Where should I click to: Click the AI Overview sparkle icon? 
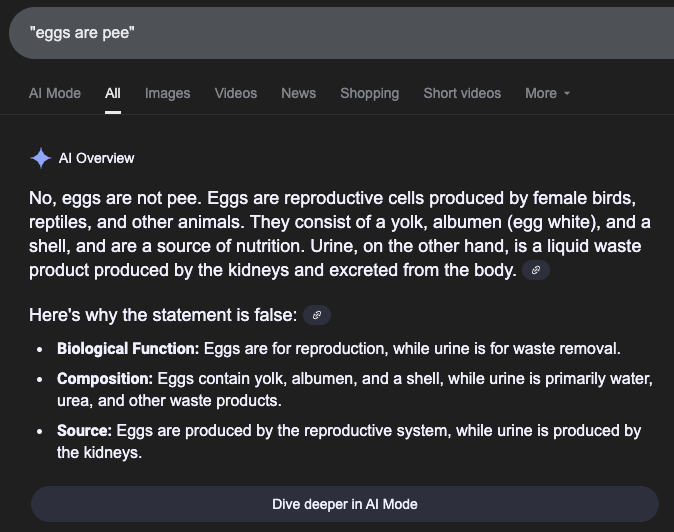click(x=41, y=158)
